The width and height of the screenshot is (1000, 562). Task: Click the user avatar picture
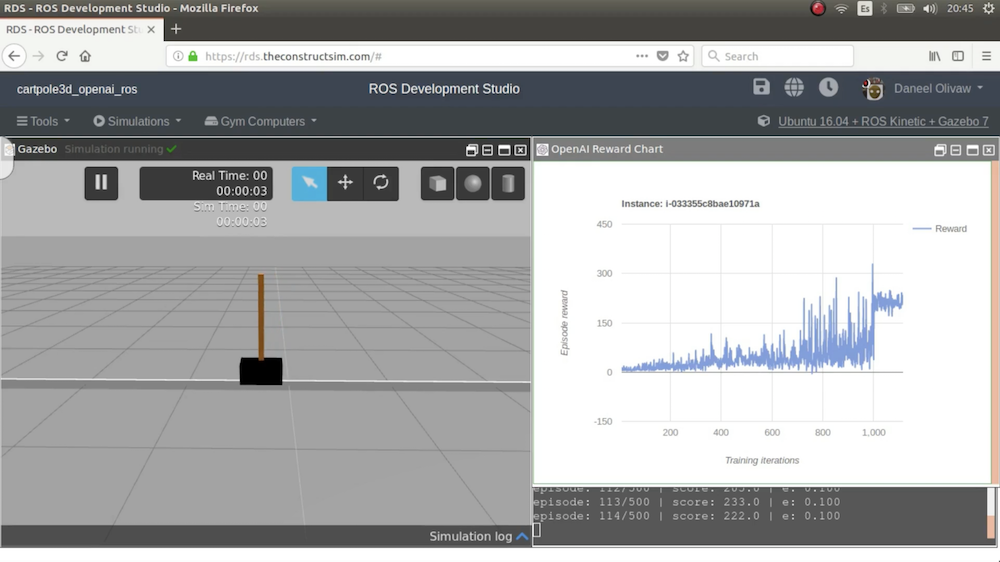[872, 89]
